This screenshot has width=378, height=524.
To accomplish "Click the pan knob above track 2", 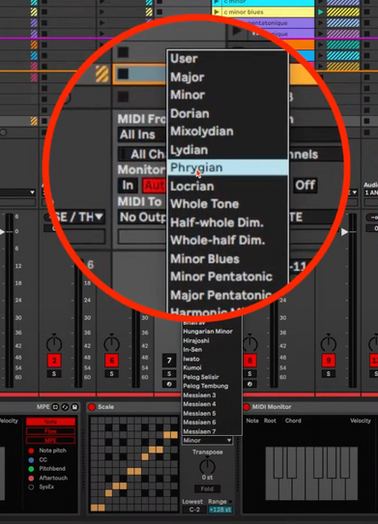I will click(54, 343).
